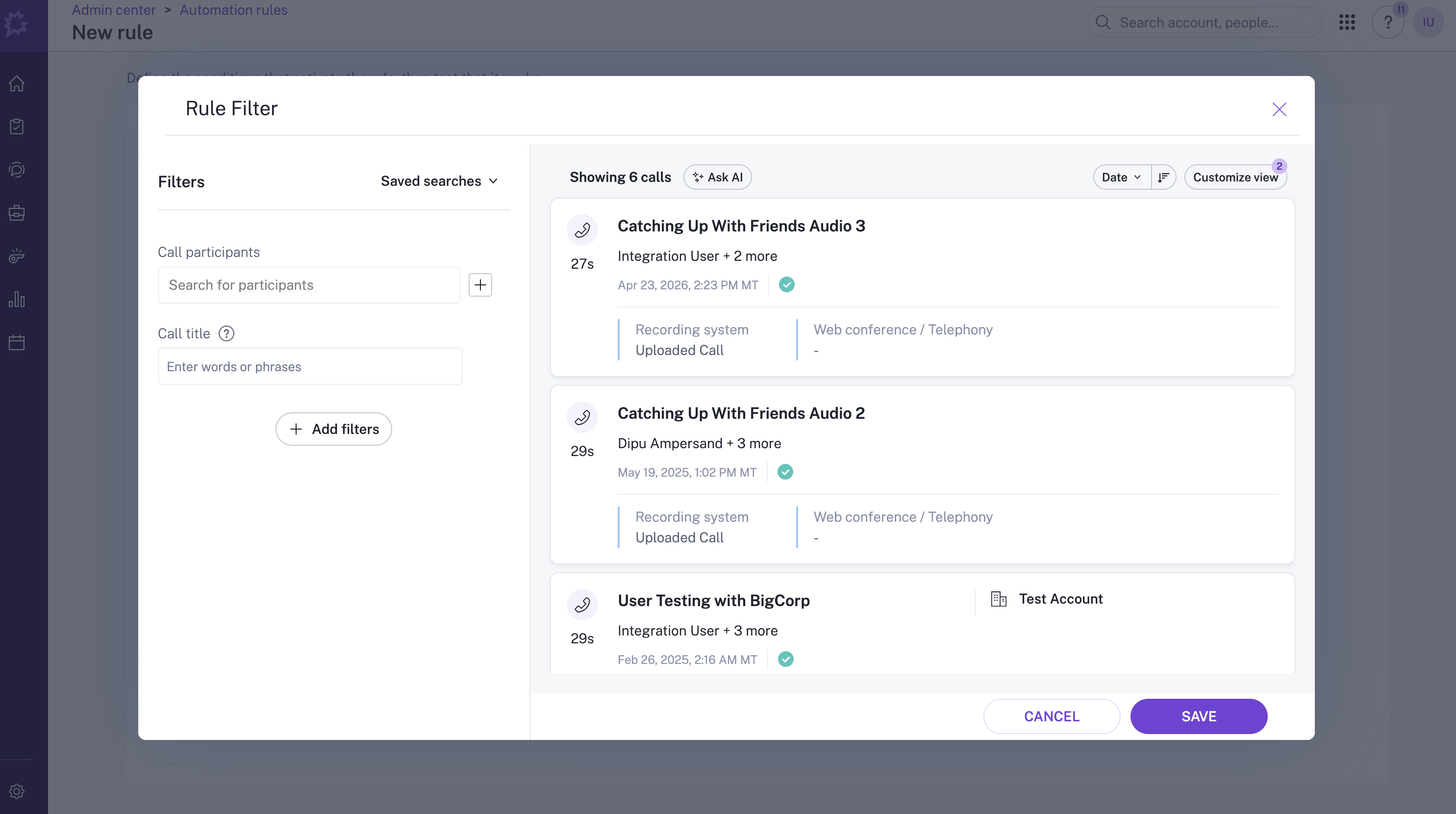Click 'Integration User + 2 more' participants text
Image resolution: width=1456 pixels, height=814 pixels.
point(698,256)
